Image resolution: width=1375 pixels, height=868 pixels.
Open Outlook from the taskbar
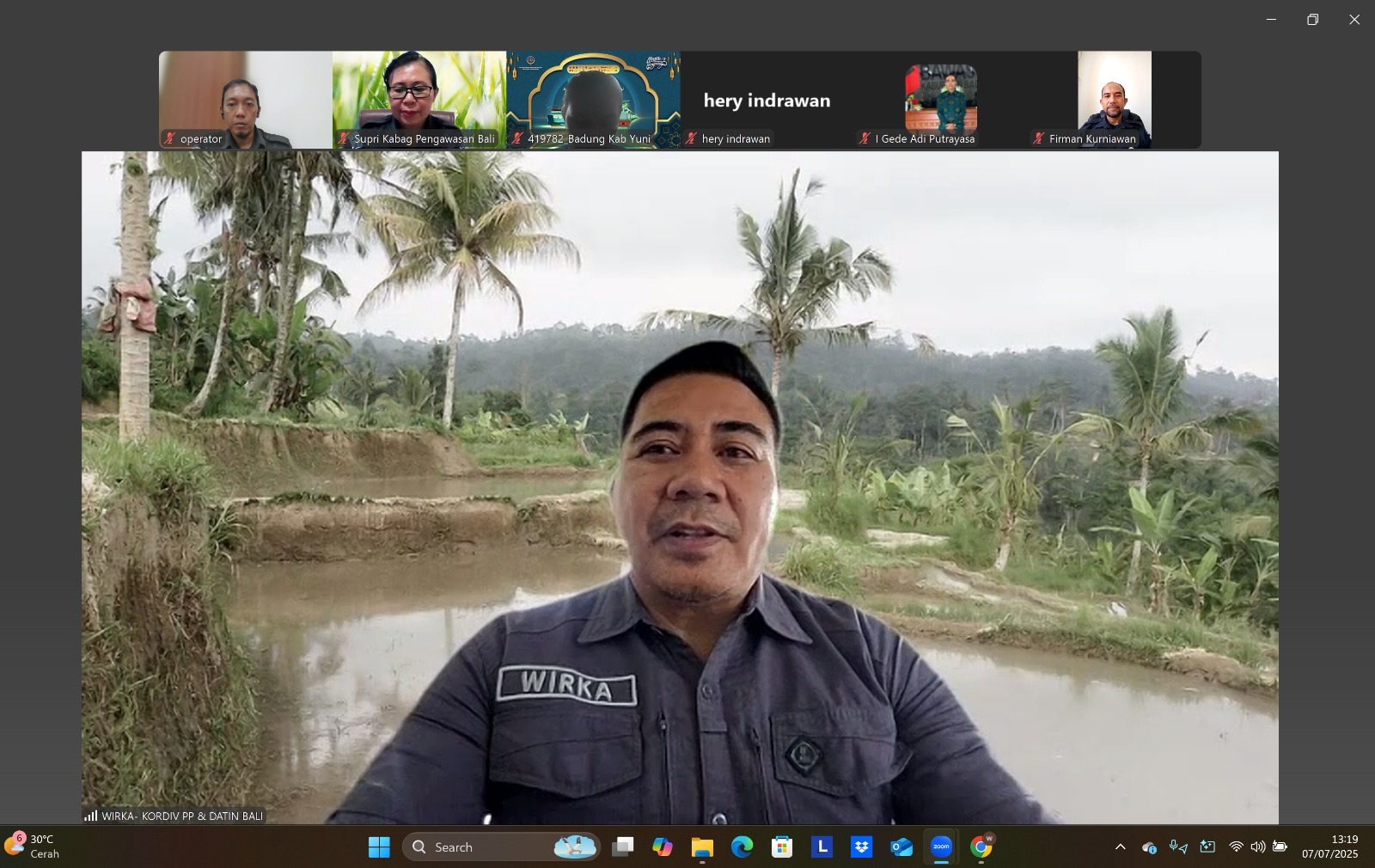[901, 847]
